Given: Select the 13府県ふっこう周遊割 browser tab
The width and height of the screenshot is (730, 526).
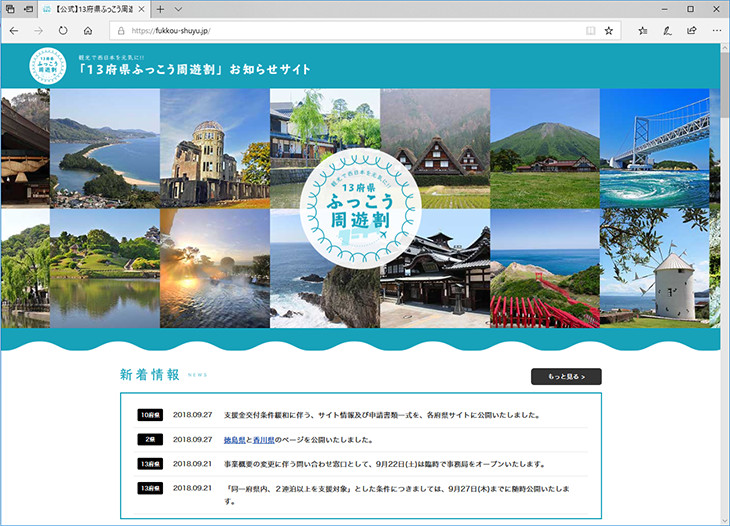Looking at the screenshot, I should (90, 9).
